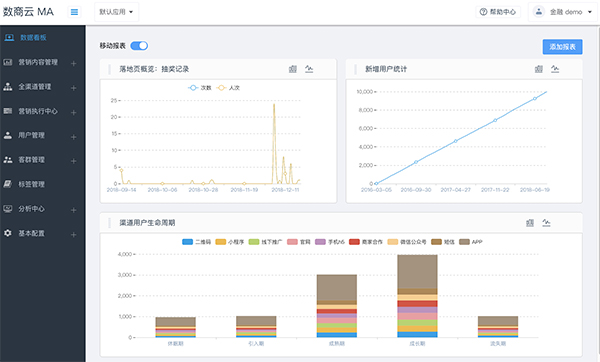Click the 流失期 axis label

coord(498,344)
